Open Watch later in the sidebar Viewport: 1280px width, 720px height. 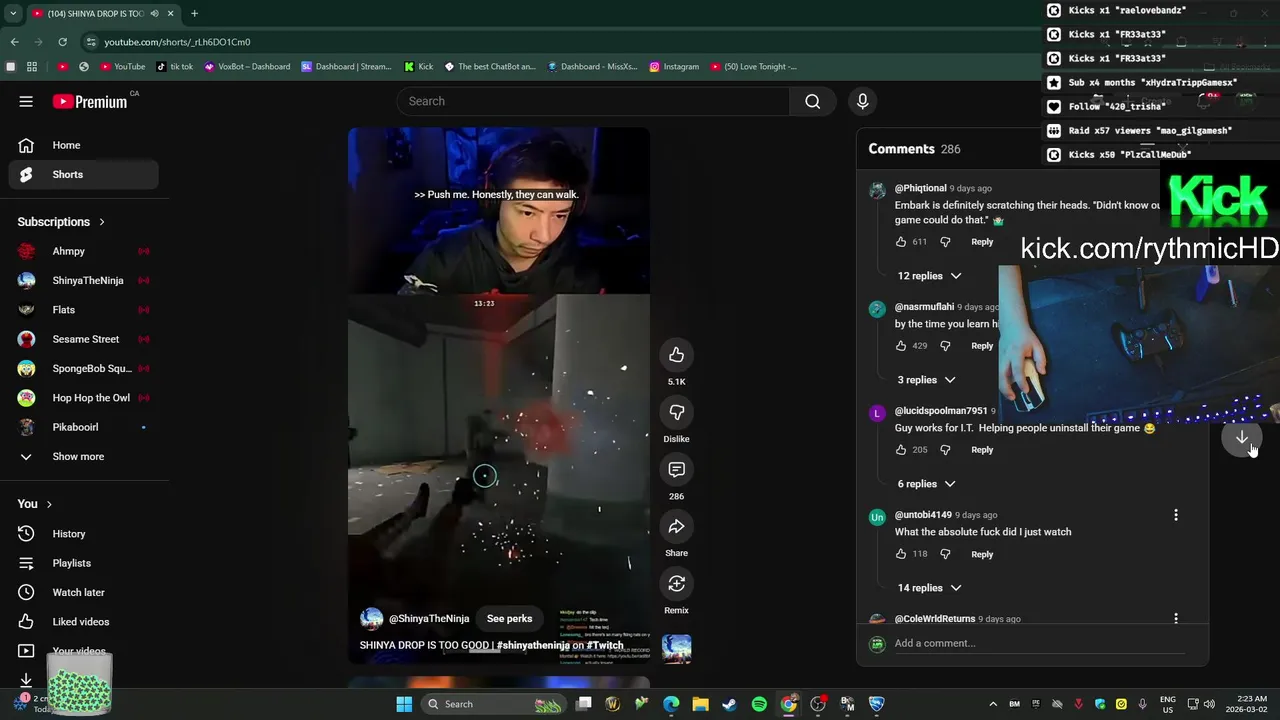[84, 592]
